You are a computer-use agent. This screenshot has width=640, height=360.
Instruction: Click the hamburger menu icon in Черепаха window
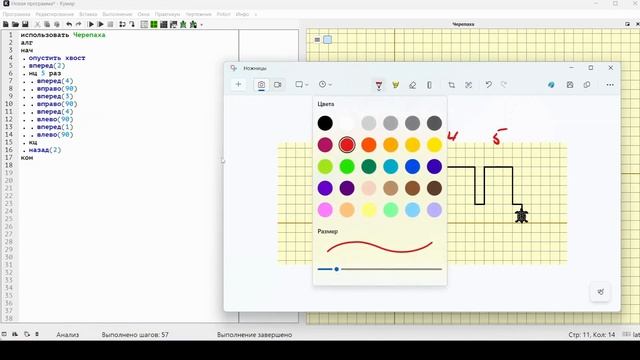pos(317,40)
